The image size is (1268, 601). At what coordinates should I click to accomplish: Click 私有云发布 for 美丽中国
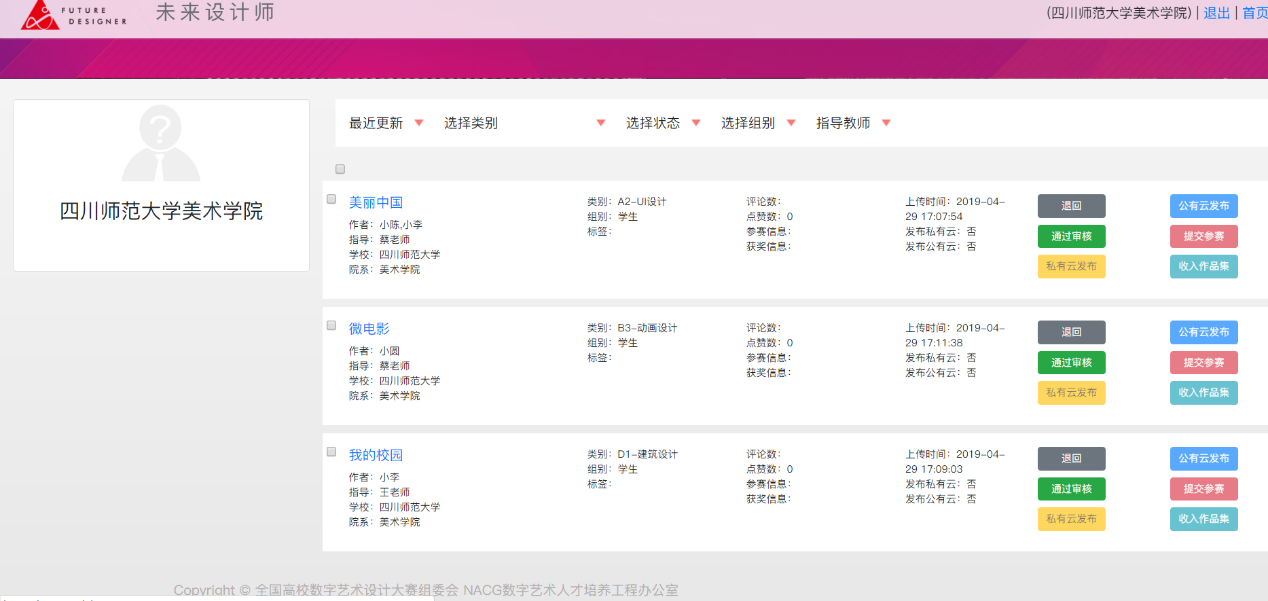(1072, 267)
